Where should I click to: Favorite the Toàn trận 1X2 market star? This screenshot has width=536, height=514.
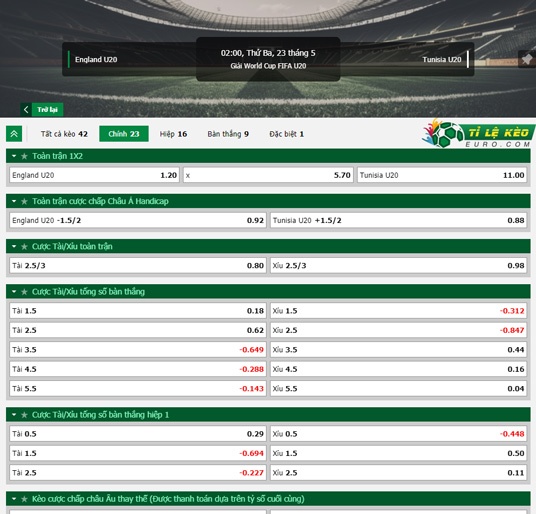coord(24,156)
